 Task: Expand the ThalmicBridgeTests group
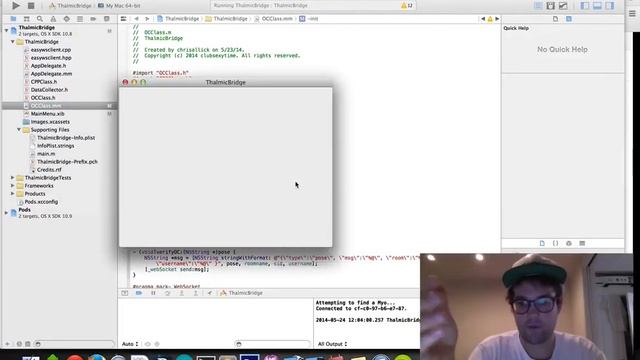pos(13,178)
